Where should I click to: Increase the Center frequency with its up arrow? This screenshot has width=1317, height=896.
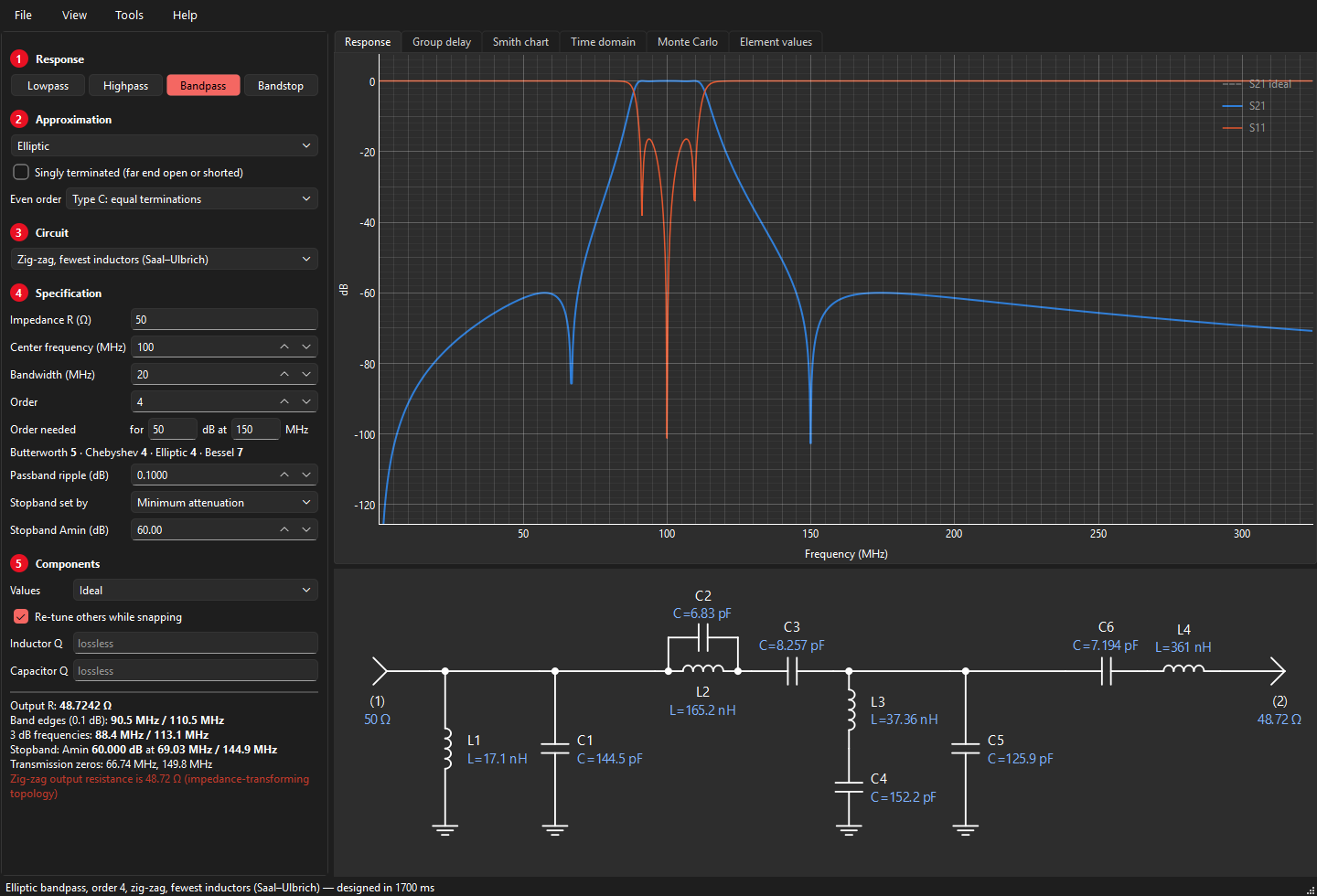[284, 347]
